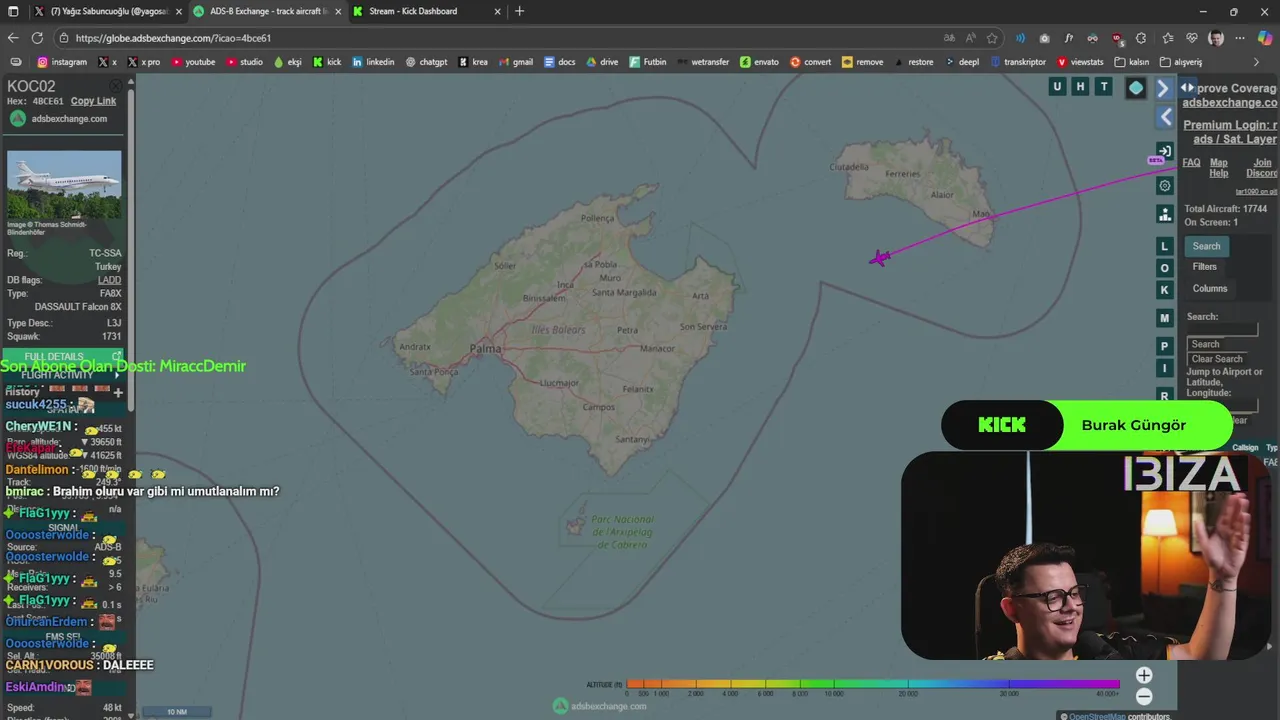The width and height of the screenshot is (1280, 720).
Task: Select the Search tab in sidebar
Action: coord(1206,246)
